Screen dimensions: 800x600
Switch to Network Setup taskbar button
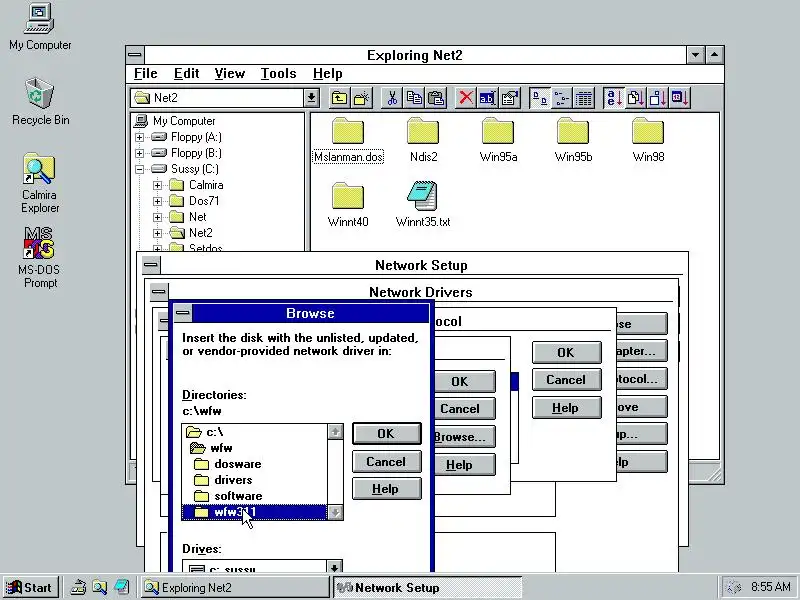(428, 587)
